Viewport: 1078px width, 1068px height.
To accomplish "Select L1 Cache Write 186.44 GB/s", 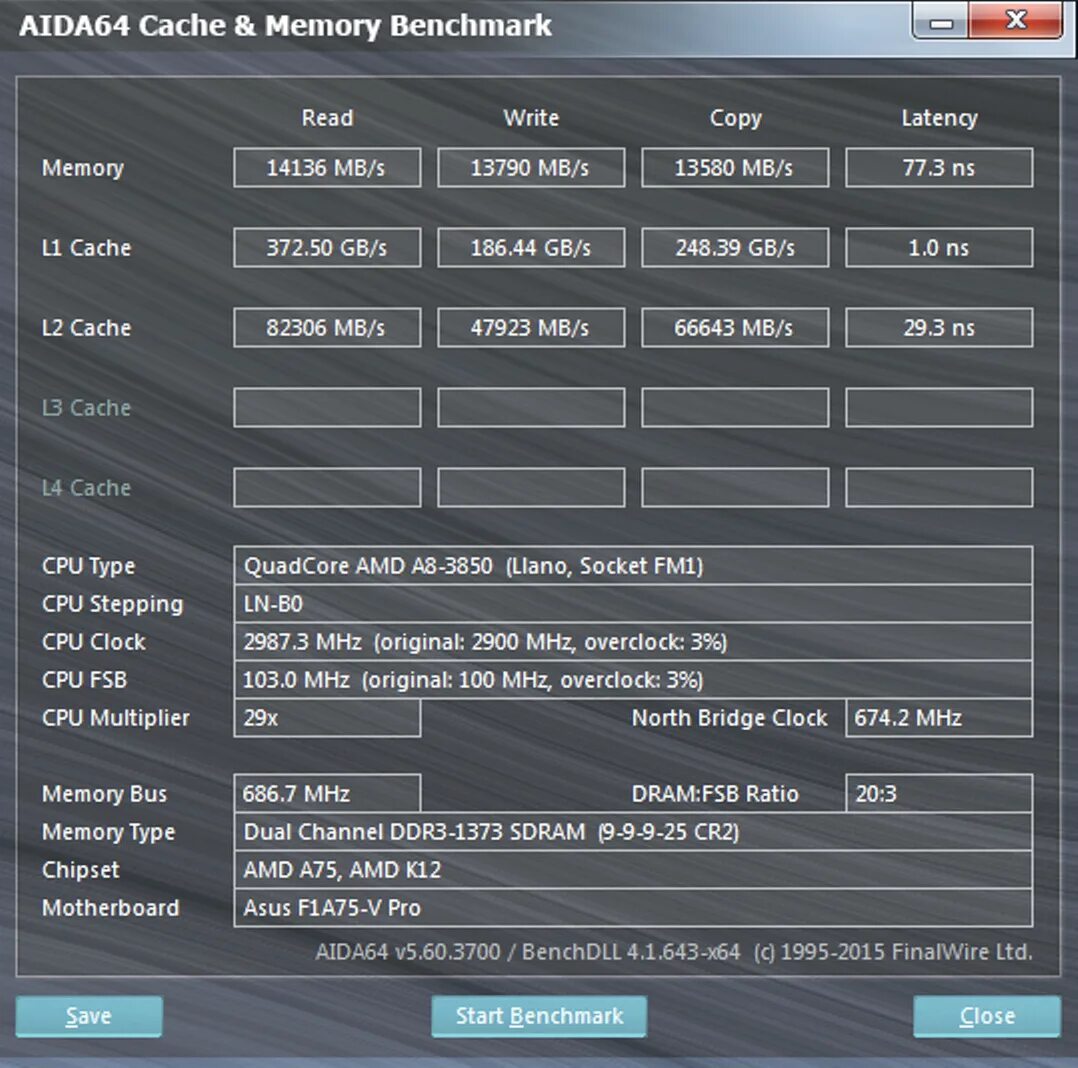I will 531,248.
